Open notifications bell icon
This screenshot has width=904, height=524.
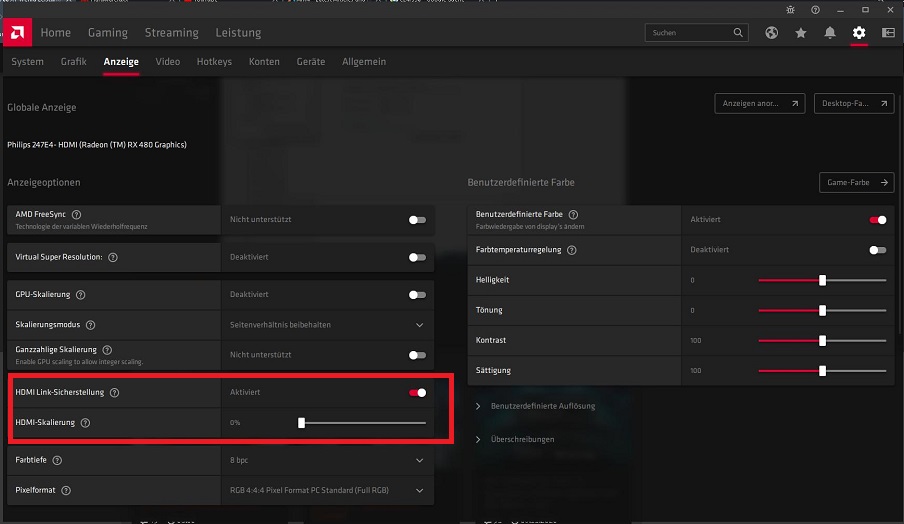tap(830, 33)
